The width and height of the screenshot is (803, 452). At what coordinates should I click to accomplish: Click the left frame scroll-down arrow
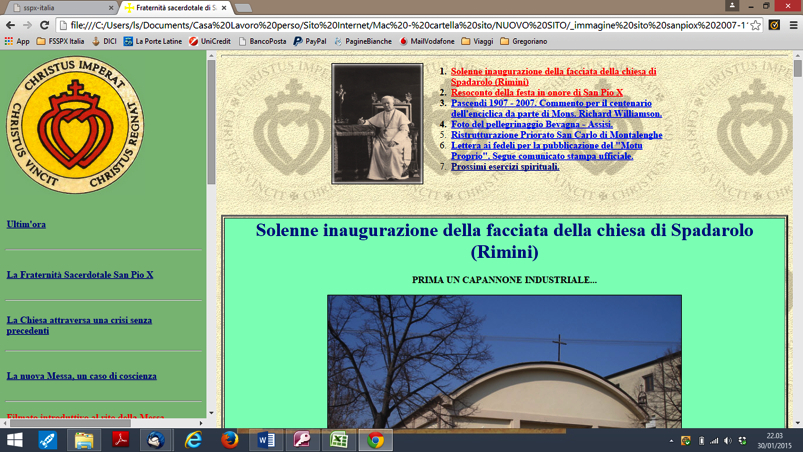pyautogui.click(x=211, y=413)
